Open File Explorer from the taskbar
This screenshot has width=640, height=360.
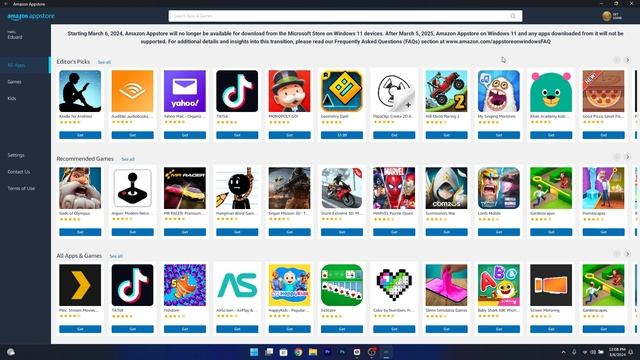313,352
